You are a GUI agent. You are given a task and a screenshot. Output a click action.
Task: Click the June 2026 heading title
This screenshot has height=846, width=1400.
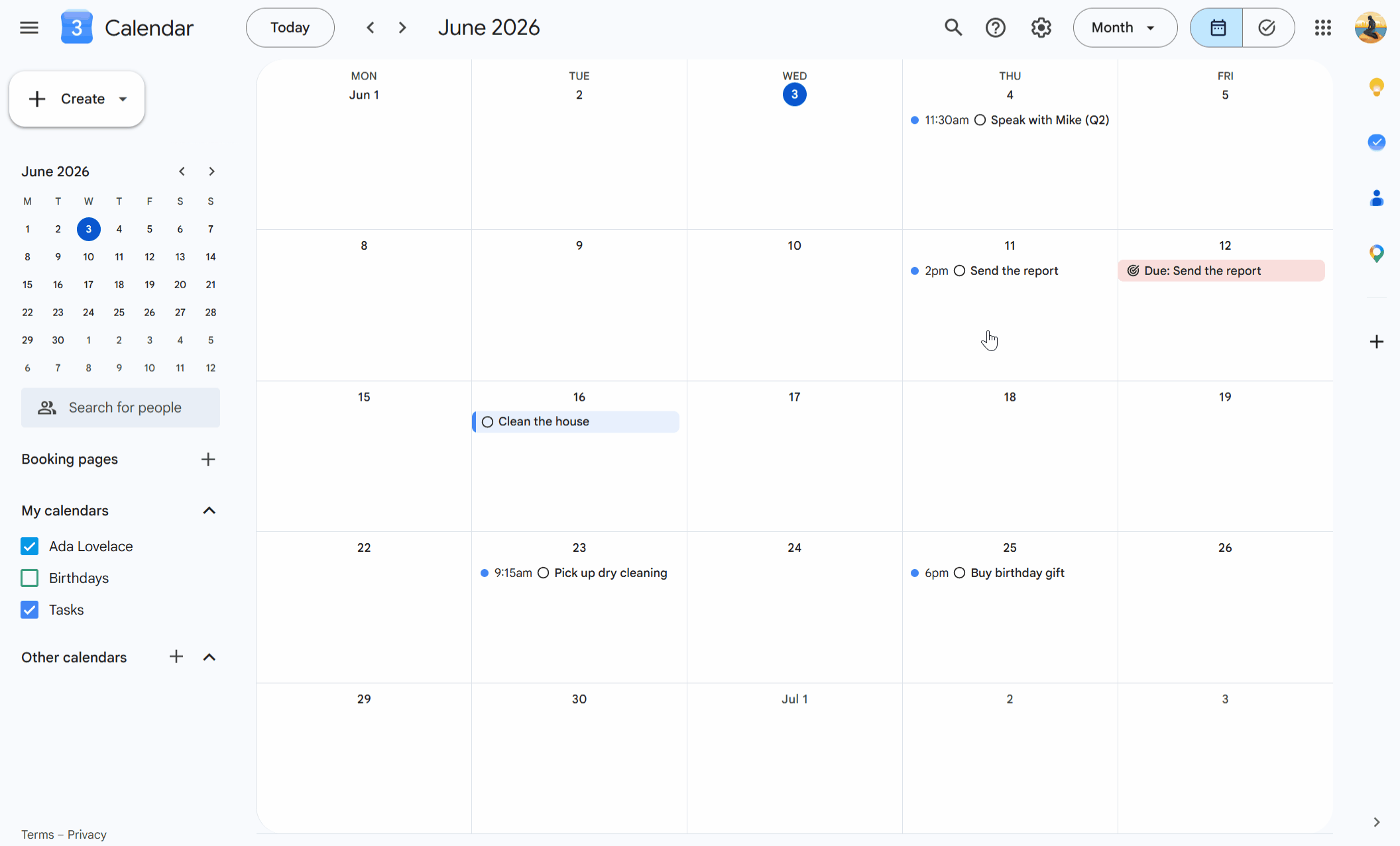point(489,28)
